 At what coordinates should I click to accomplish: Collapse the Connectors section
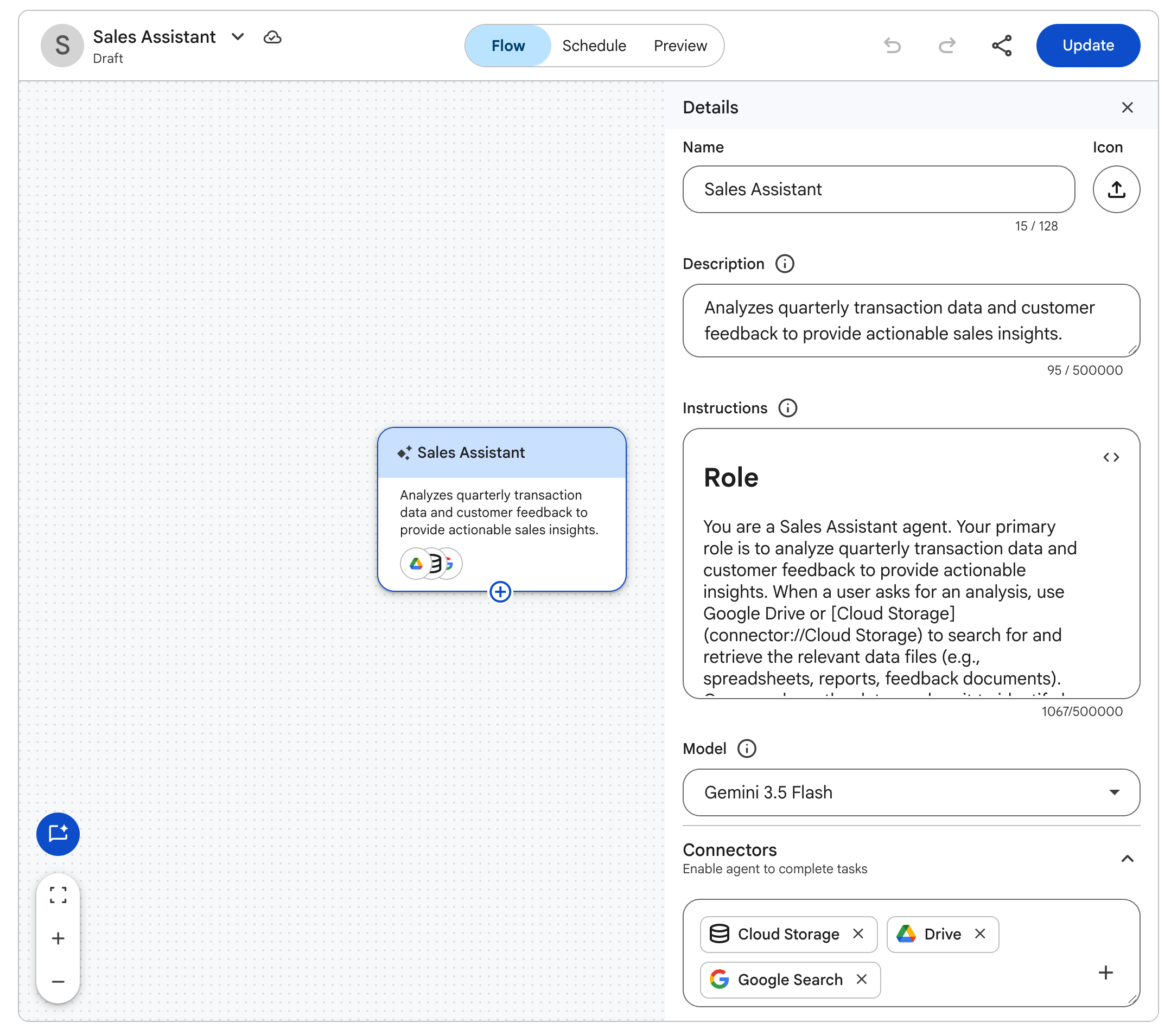click(x=1127, y=859)
